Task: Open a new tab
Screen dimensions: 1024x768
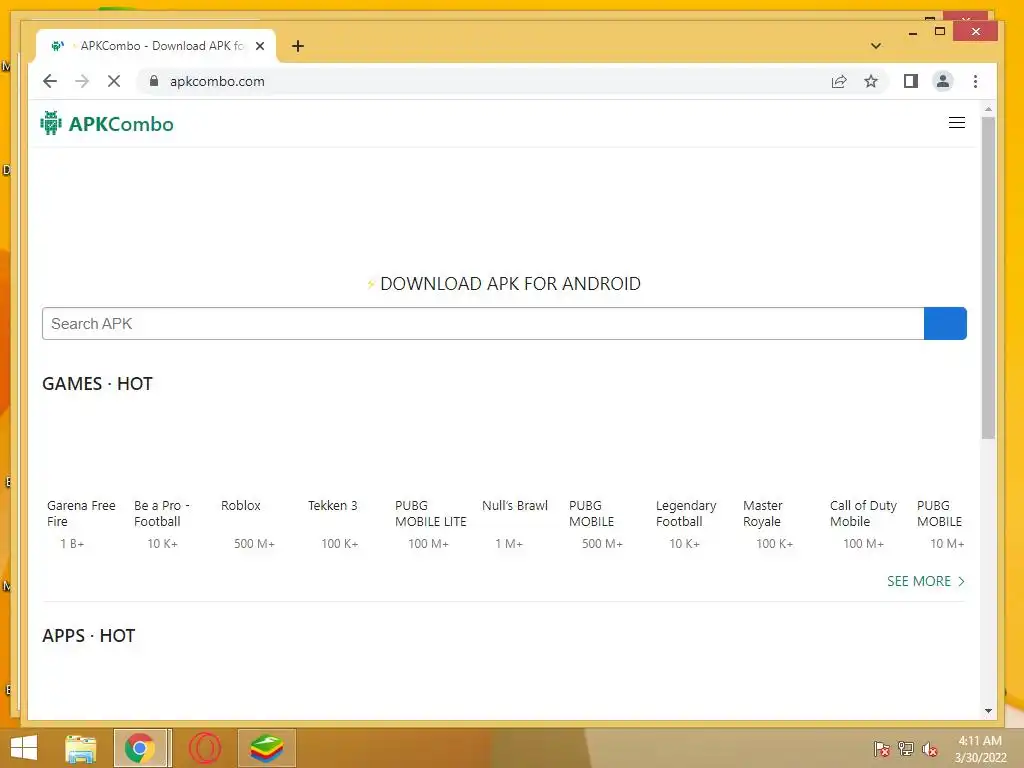Action: click(298, 46)
